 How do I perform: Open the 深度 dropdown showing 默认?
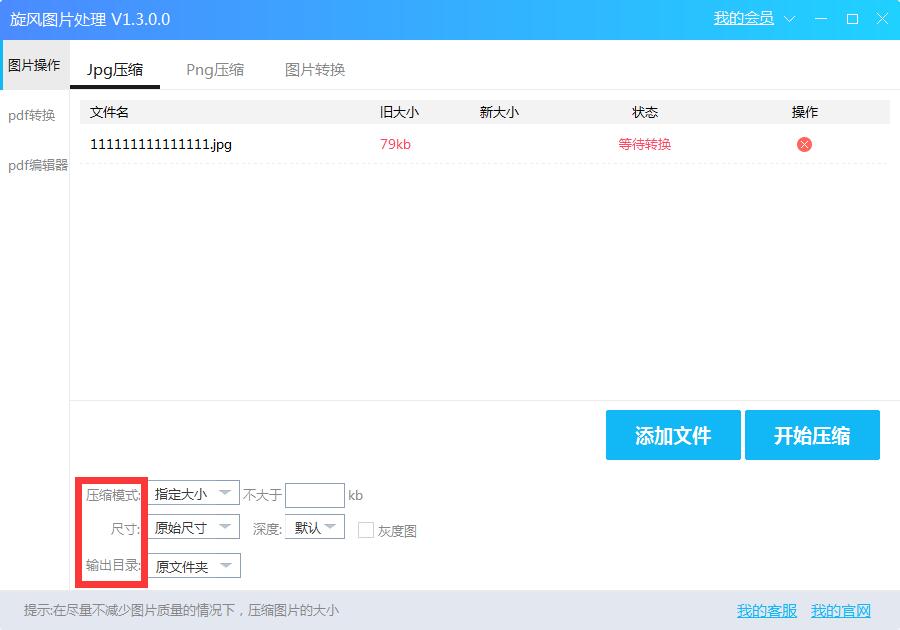[x=314, y=527]
